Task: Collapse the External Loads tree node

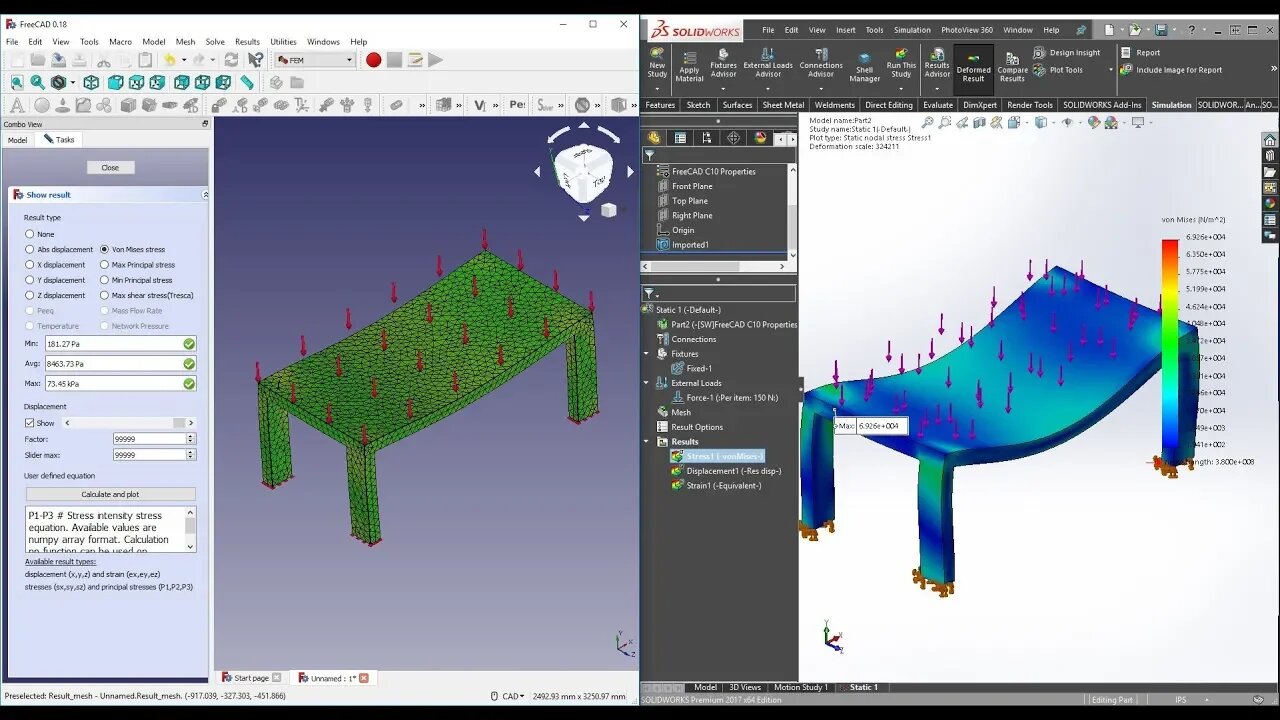Action: (x=646, y=383)
